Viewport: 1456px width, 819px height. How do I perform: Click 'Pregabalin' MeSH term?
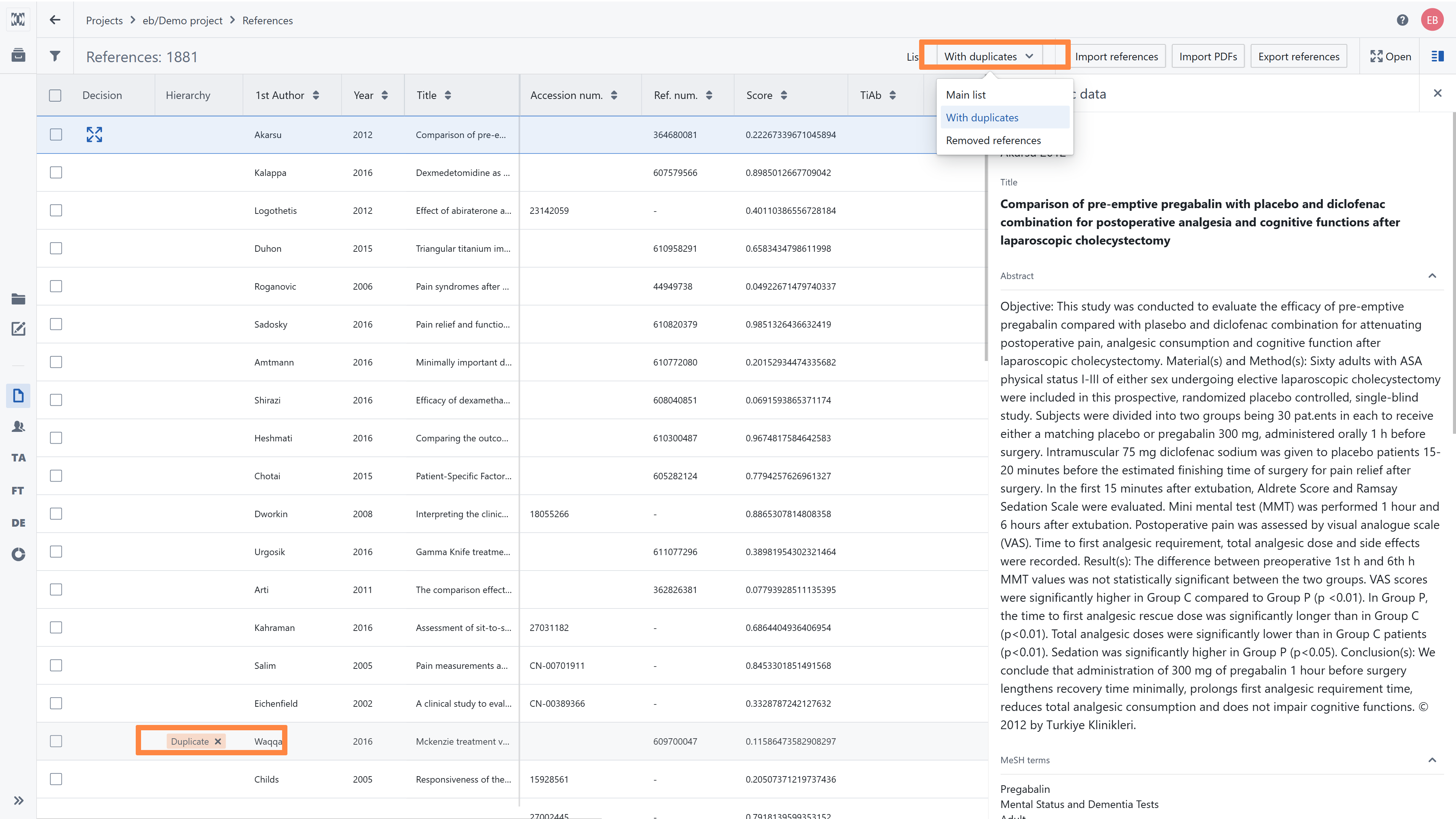tap(1025, 789)
